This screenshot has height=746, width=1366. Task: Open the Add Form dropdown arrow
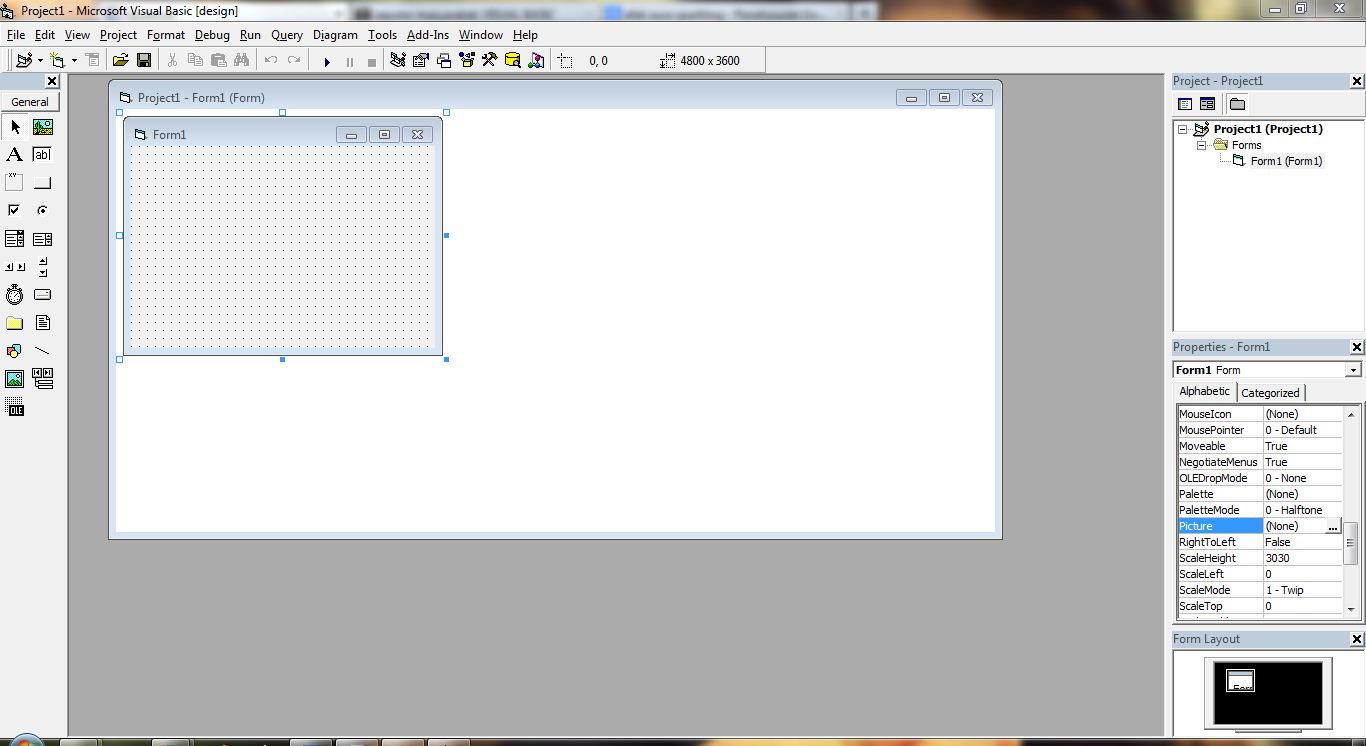(74, 61)
